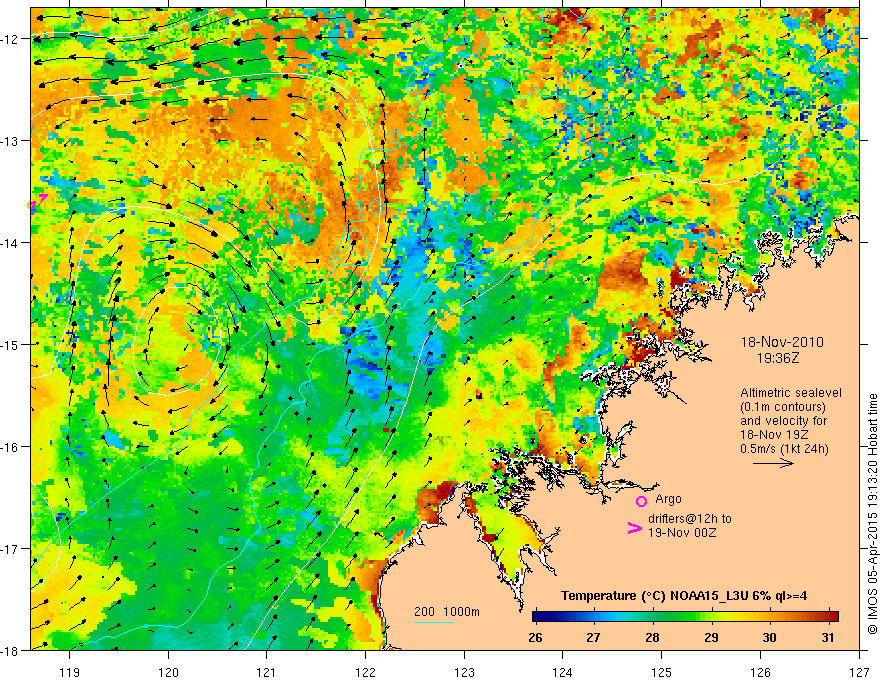Click the 26 colorbar tick label
This screenshot has height=680, width=880.
(535, 637)
